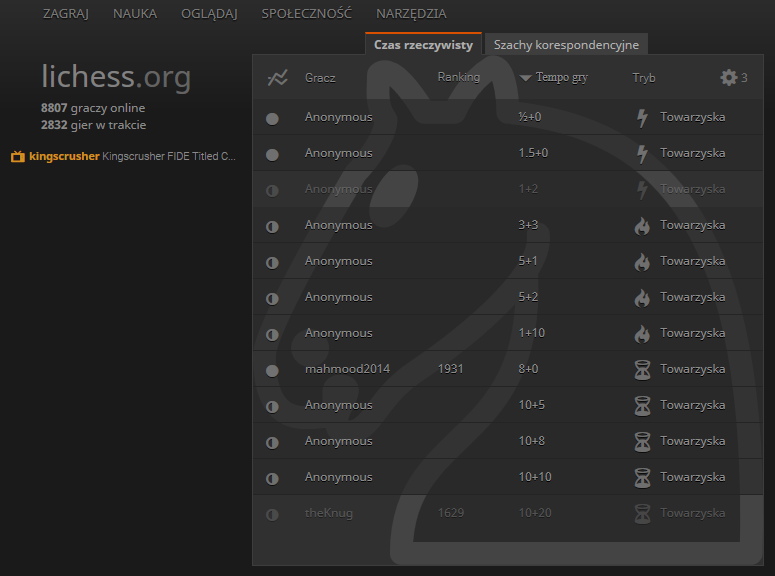Image resolution: width=775 pixels, height=576 pixels.
Task: Go to the lichess.org home logo
Action: click(x=116, y=77)
